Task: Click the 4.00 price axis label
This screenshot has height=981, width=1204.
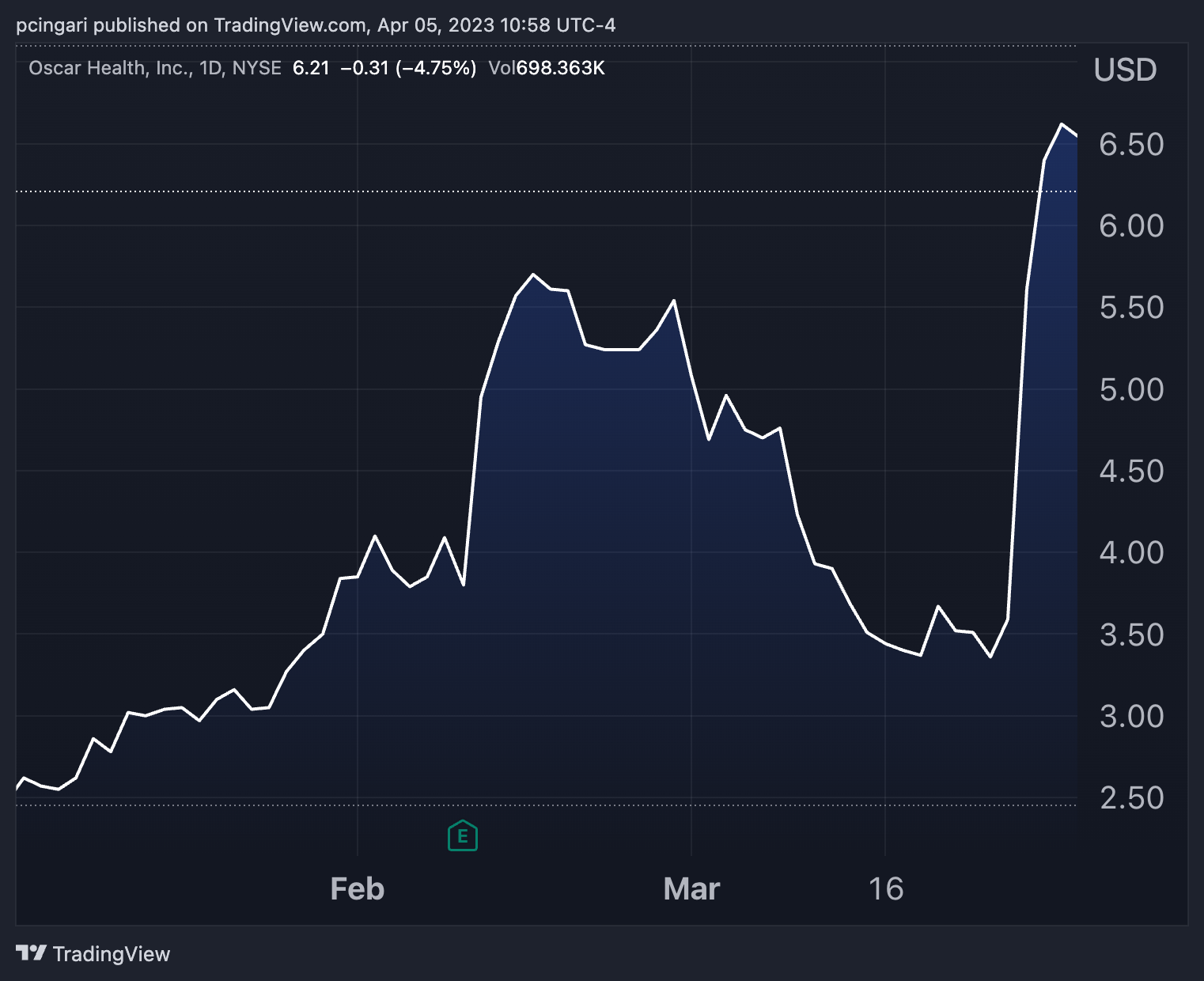Action: pos(1131,553)
